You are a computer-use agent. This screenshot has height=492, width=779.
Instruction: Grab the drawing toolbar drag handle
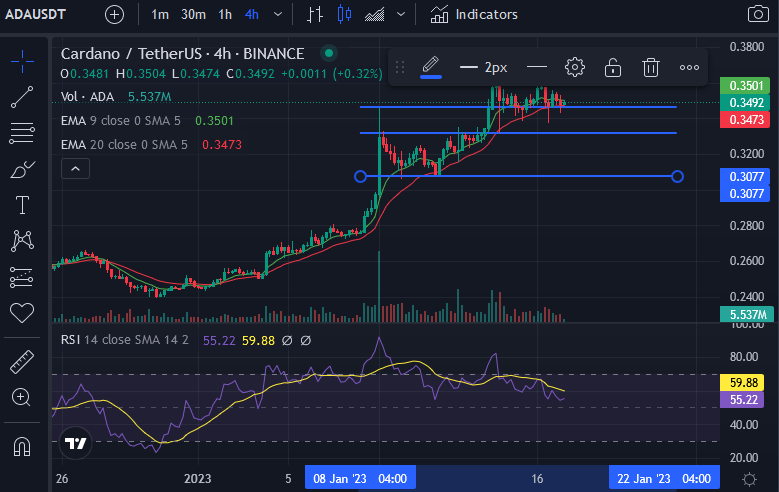(400, 67)
